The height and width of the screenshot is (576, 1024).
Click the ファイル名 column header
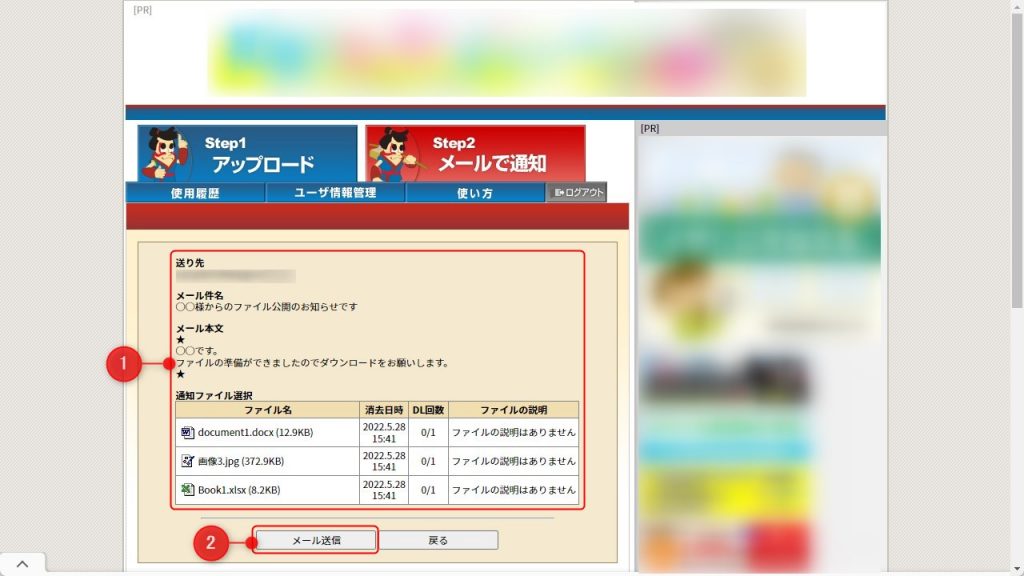(x=268, y=410)
